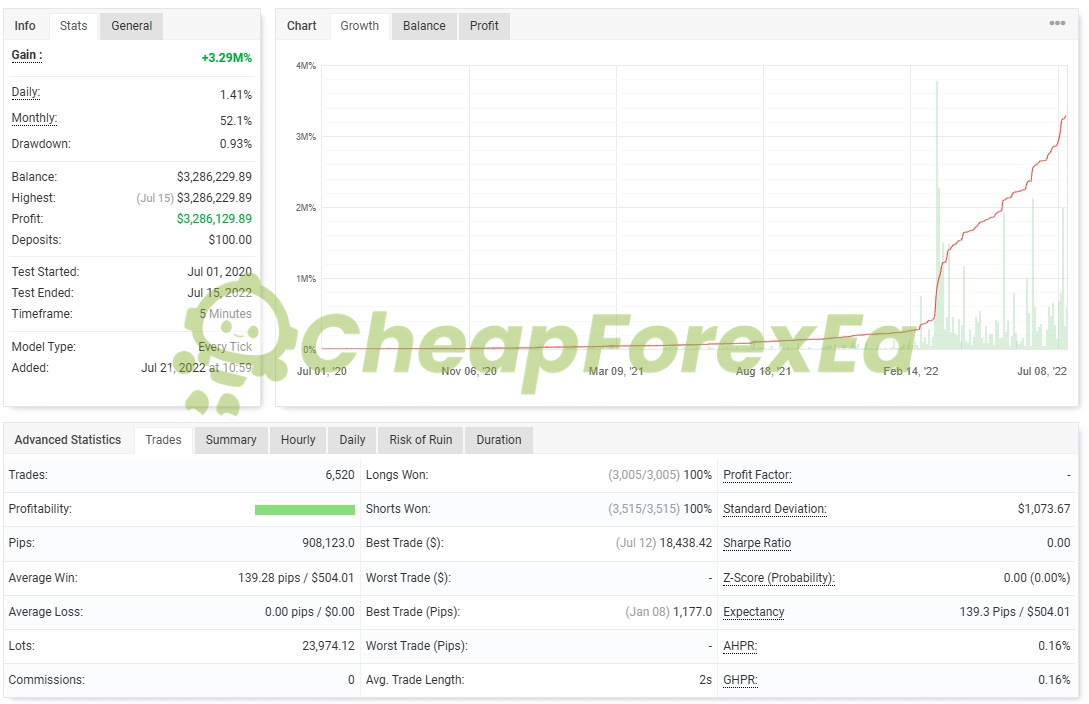
Task: Click the Z-Score (Probability) label
Action: [x=779, y=578]
